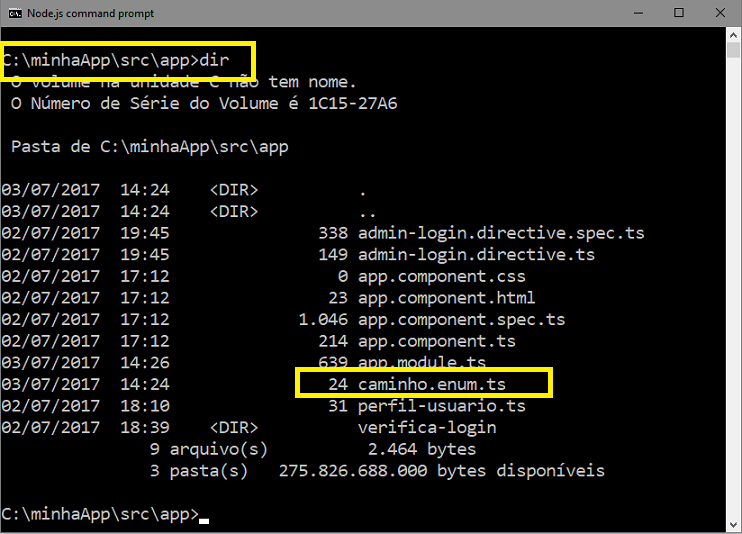Click the vertical scrollbar track below thumb

pyautogui.click(x=733, y=287)
